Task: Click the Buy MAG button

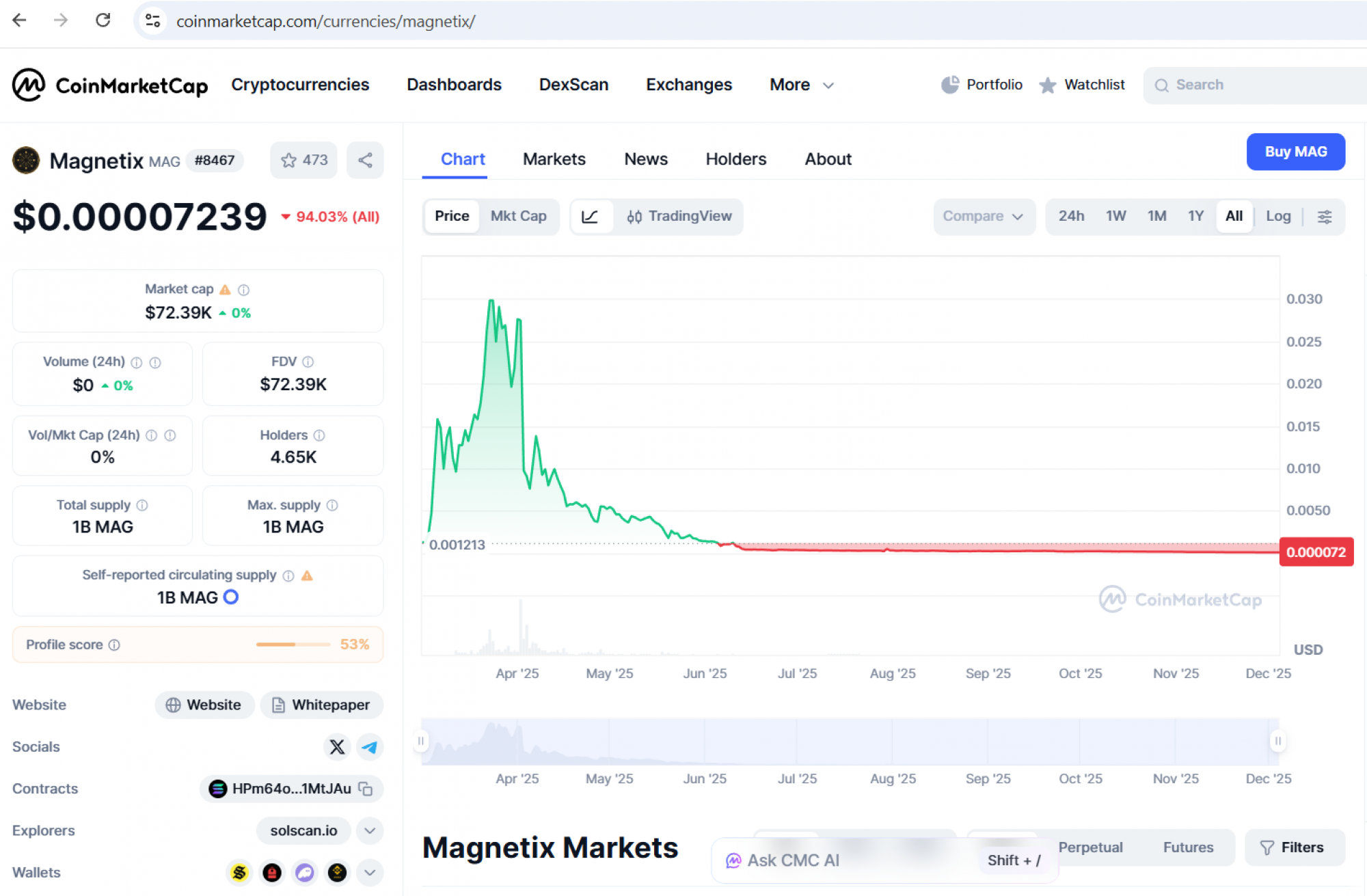Action: (x=1295, y=152)
